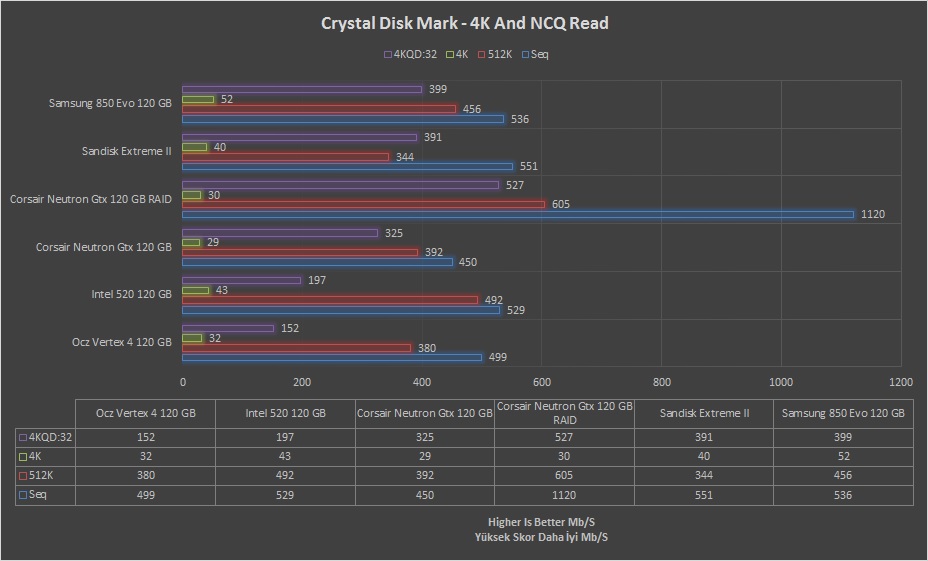Click the blue Seq legend marker at top
Screen dimensions: 928x561
tap(525, 54)
